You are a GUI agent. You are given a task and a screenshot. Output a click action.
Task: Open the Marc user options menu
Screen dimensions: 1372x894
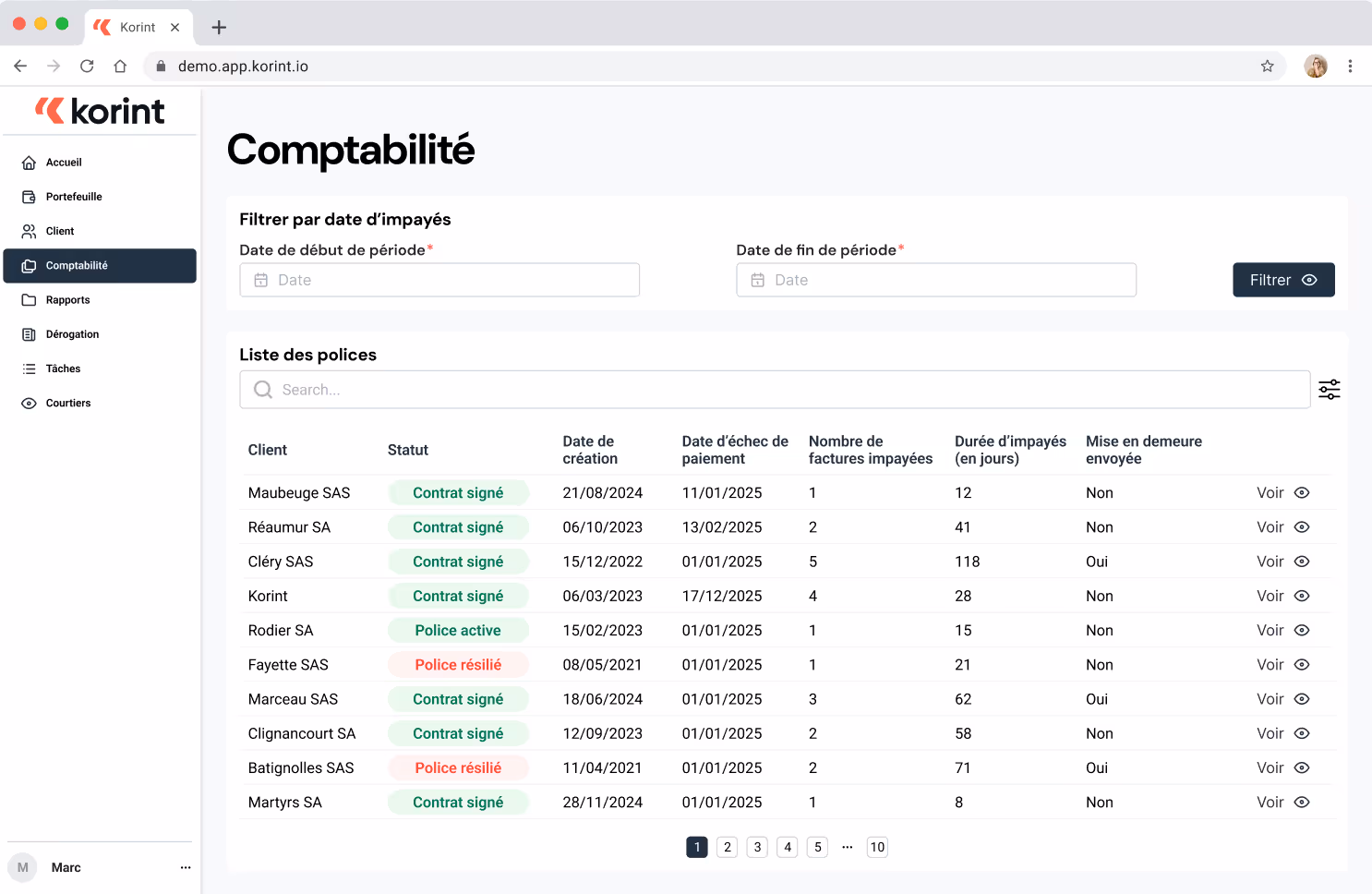coord(186,867)
